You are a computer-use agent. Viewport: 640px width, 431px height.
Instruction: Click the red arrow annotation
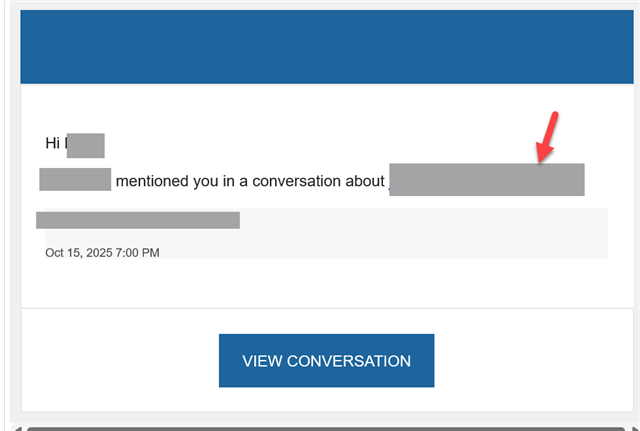click(548, 137)
